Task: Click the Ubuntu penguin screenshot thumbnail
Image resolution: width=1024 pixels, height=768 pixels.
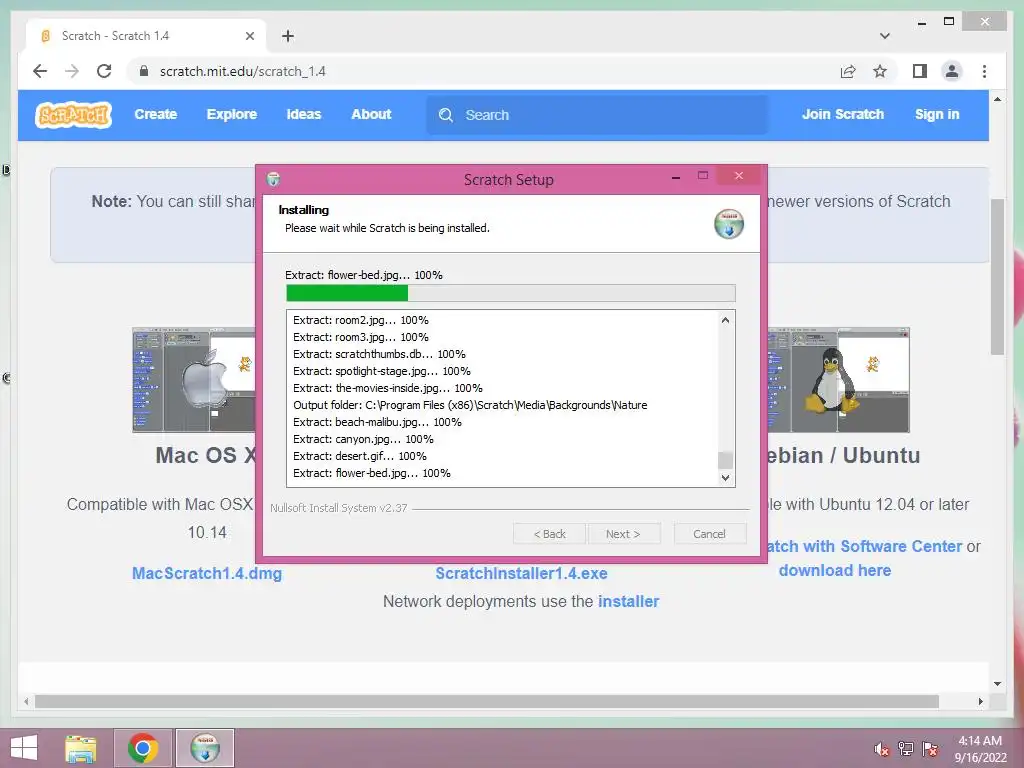Action: (839, 380)
